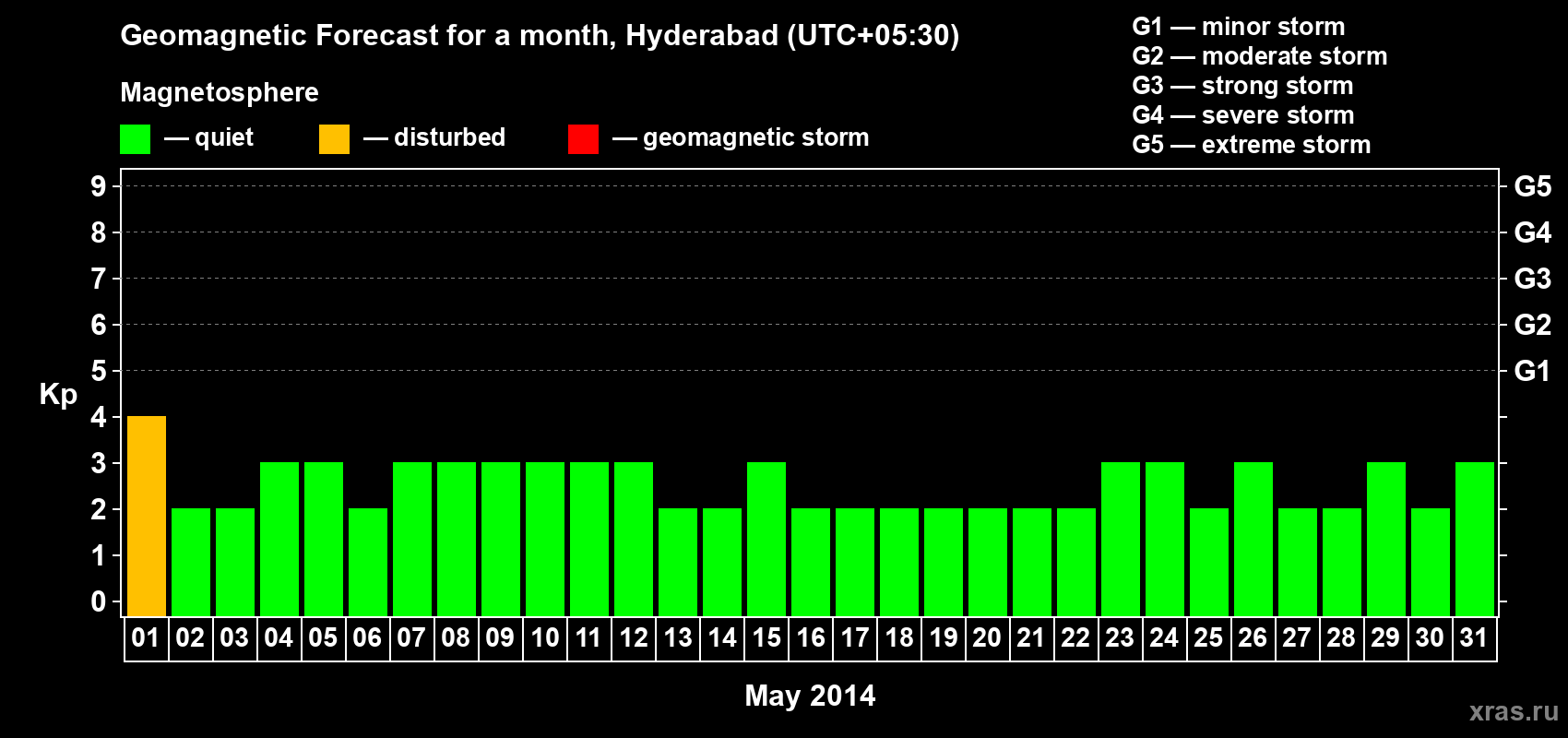Click the 'G4 — severe storm' legend line

click(1242, 115)
